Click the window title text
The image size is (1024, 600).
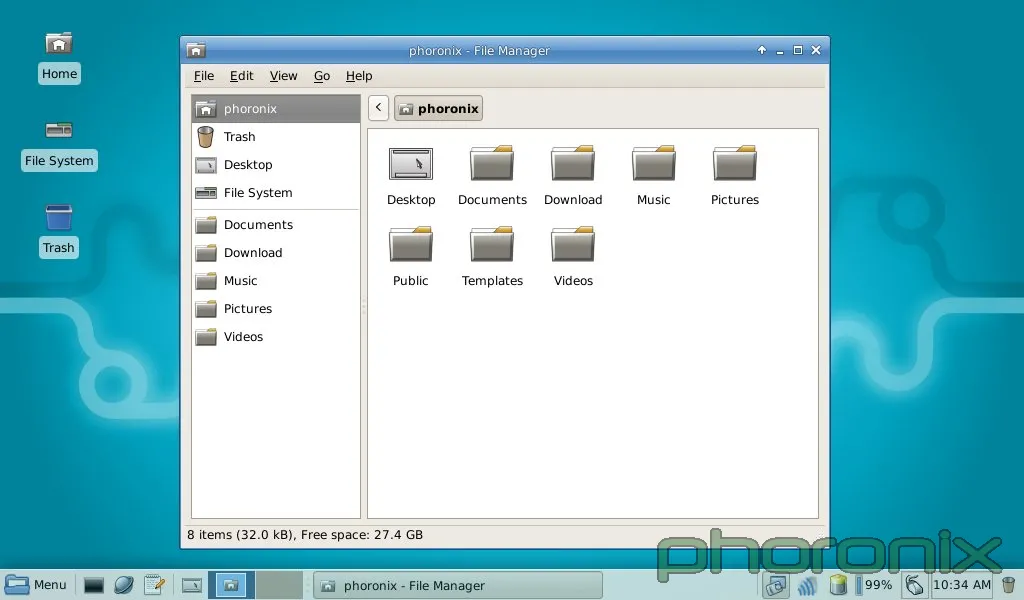(x=479, y=51)
